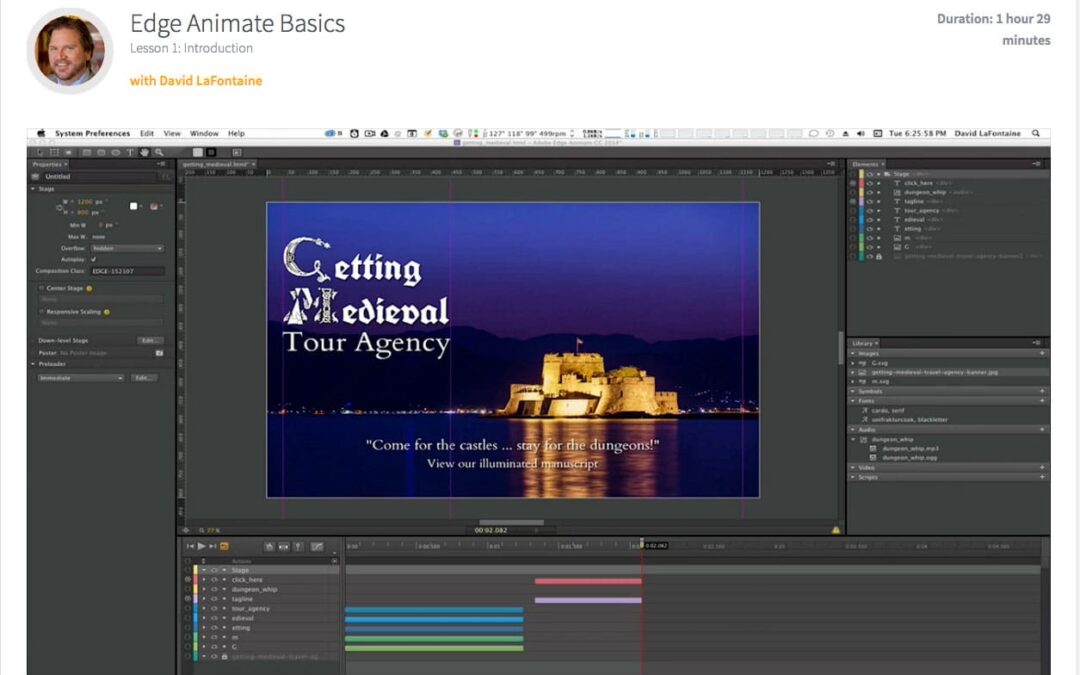Collapse the Audio section in Library
This screenshot has width=1080, height=675.
pyautogui.click(x=853, y=429)
